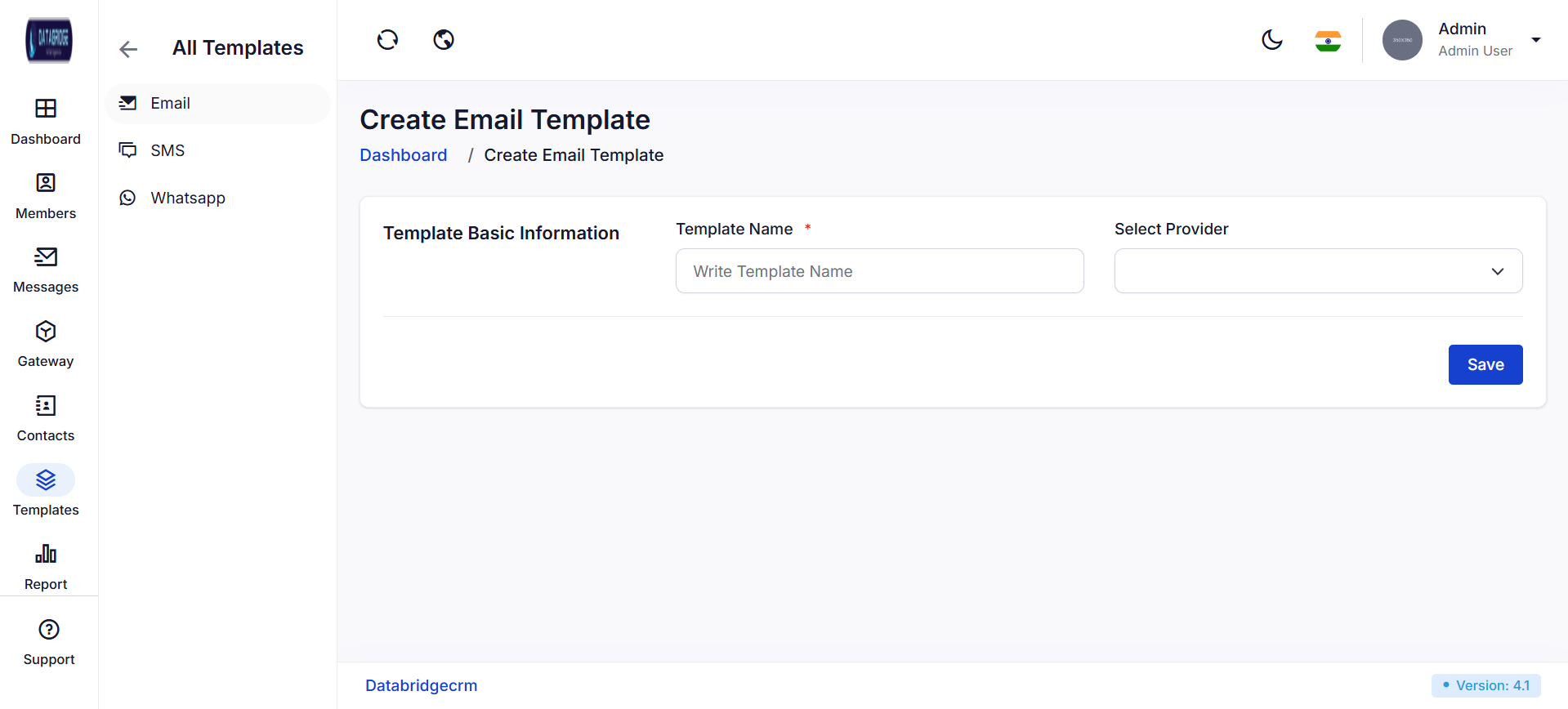Select the SMS templates menu item

(168, 150)
